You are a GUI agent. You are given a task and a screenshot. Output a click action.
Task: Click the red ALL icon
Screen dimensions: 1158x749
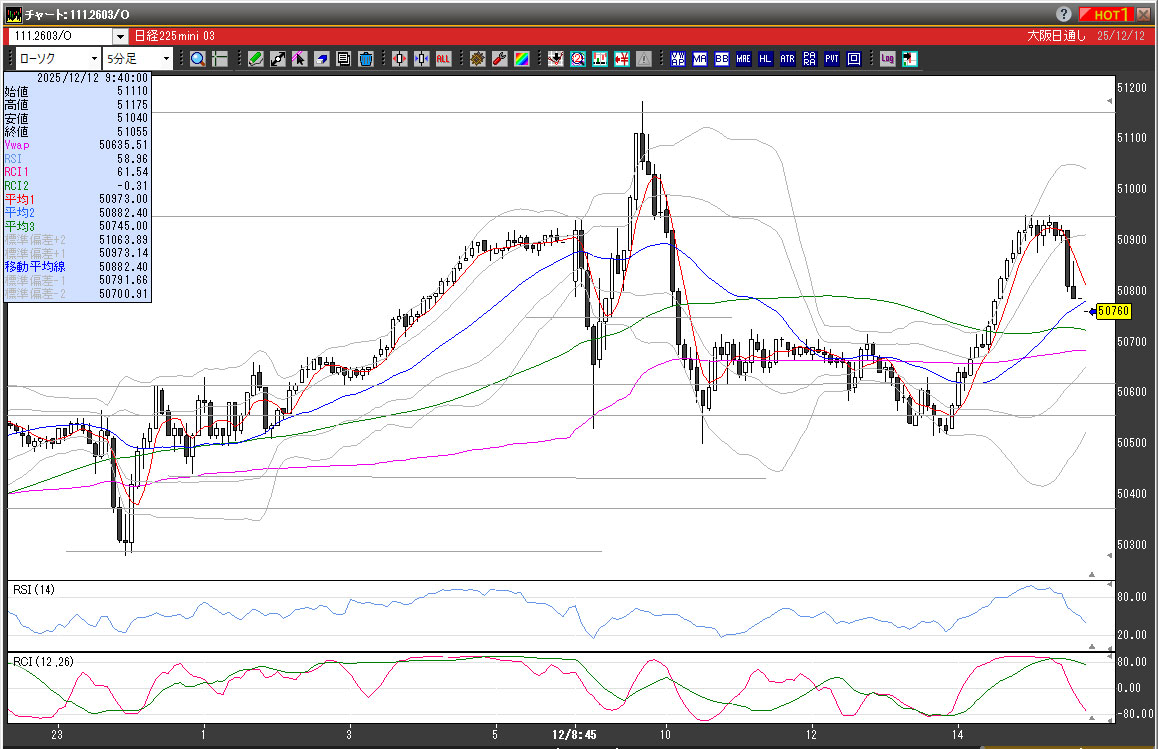[x=443, y=59]
